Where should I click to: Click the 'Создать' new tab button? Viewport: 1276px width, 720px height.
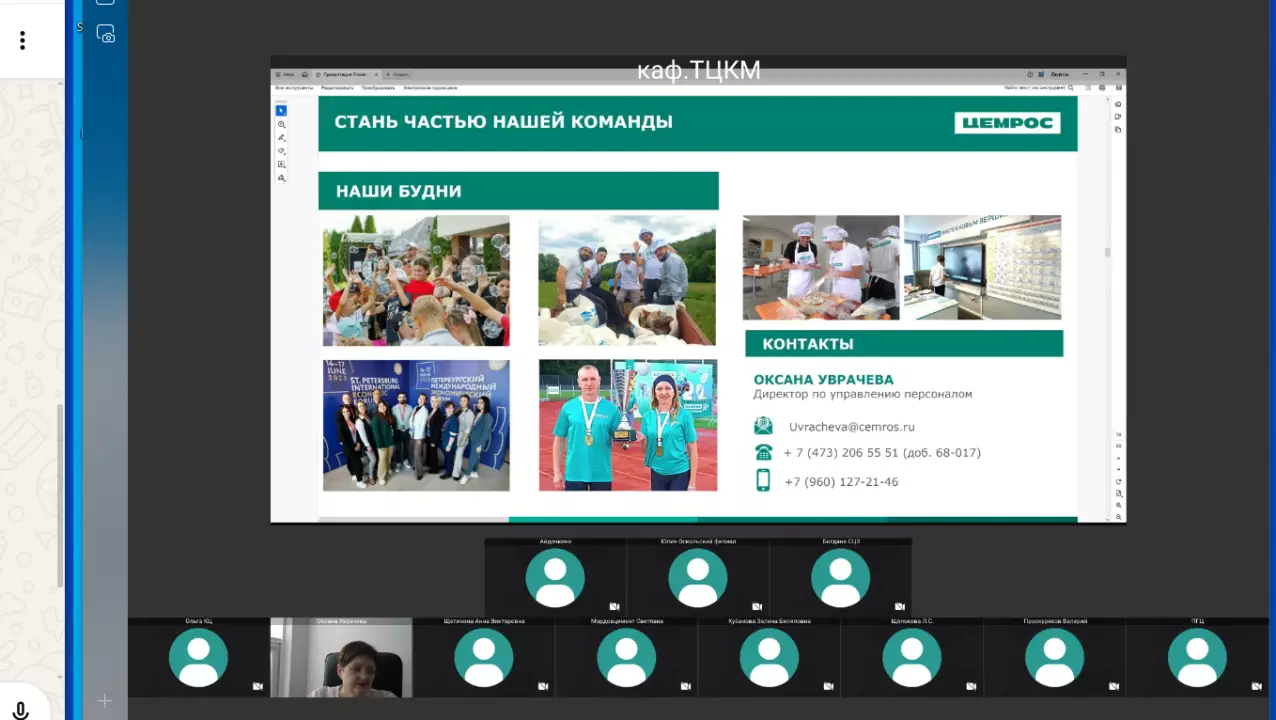[x=399, y=74]
